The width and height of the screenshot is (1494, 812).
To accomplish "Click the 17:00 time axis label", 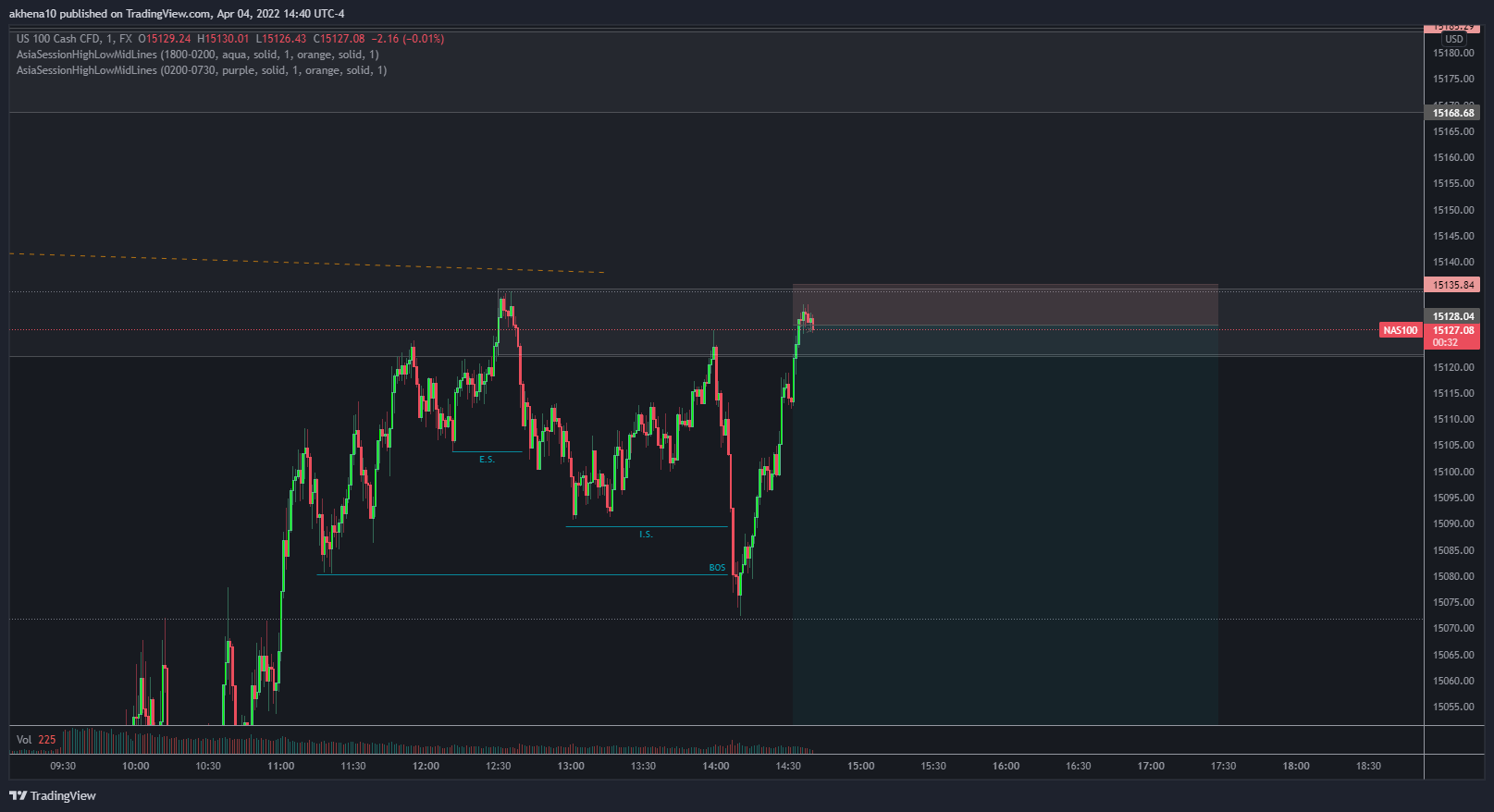I will [x=1151, y=766].
